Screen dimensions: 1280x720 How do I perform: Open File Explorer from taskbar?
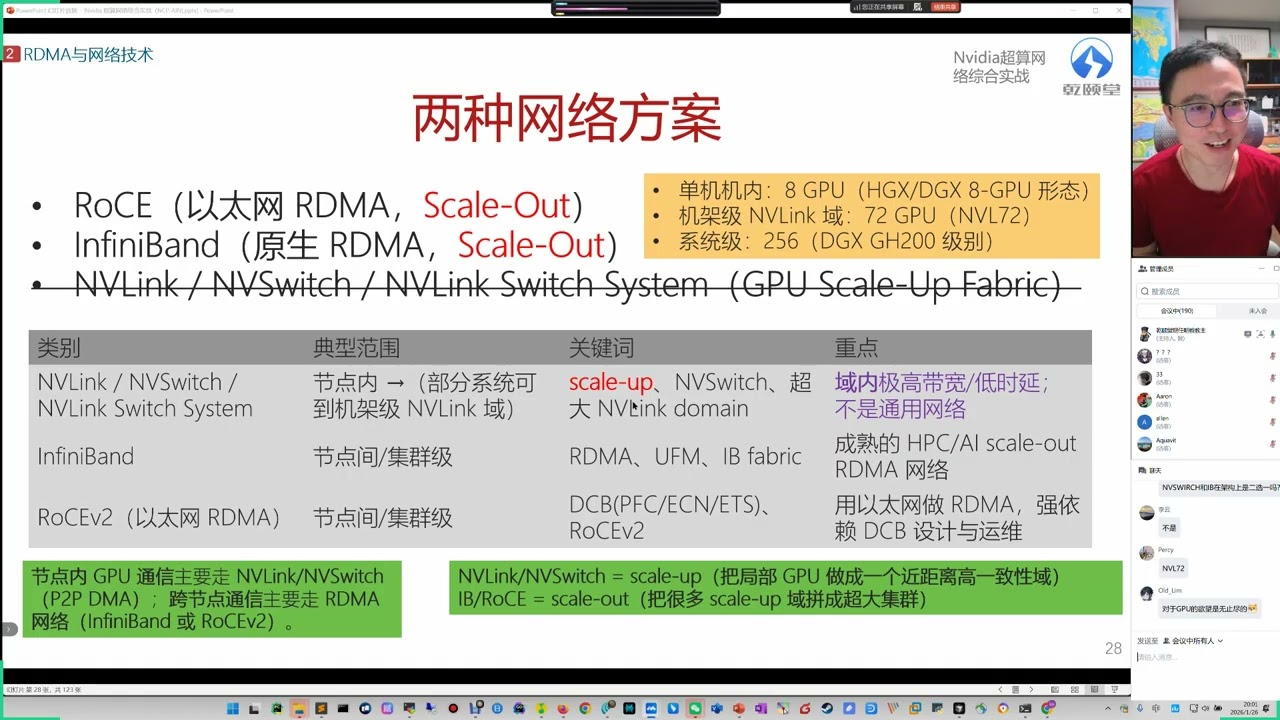click(299, 708)
